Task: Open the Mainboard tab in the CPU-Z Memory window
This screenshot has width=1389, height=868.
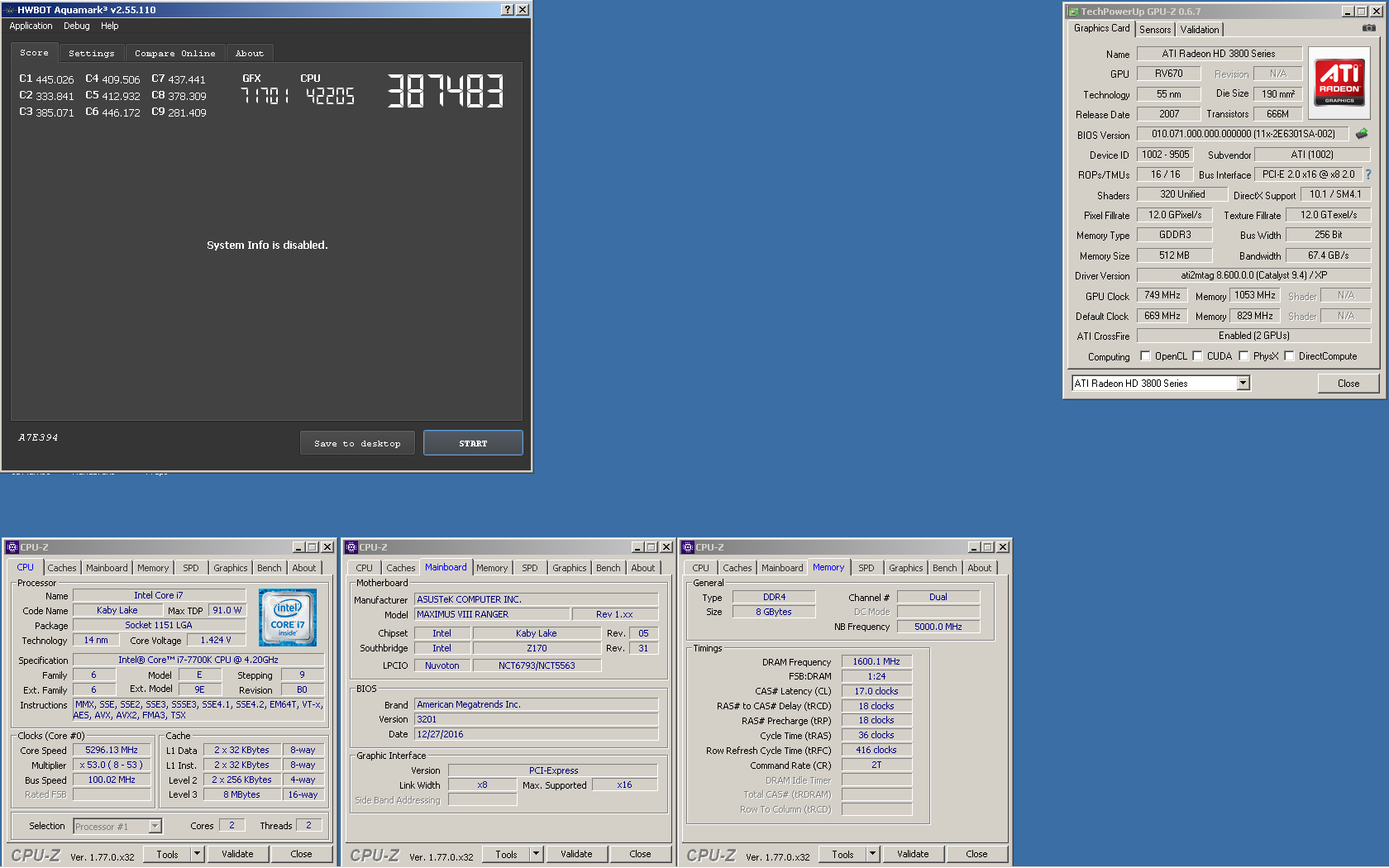Action: point(782,568)
